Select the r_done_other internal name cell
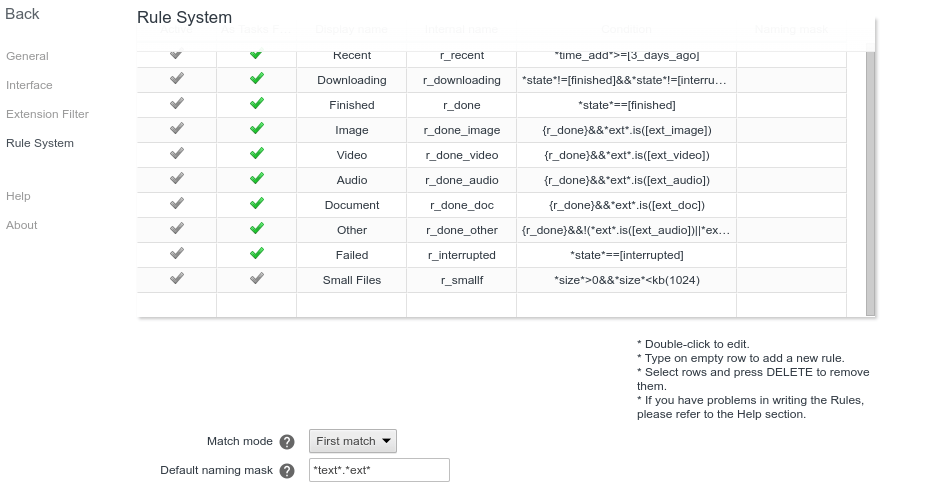The image size is (944, 496). pyautogui.click(x=461, y=230)
